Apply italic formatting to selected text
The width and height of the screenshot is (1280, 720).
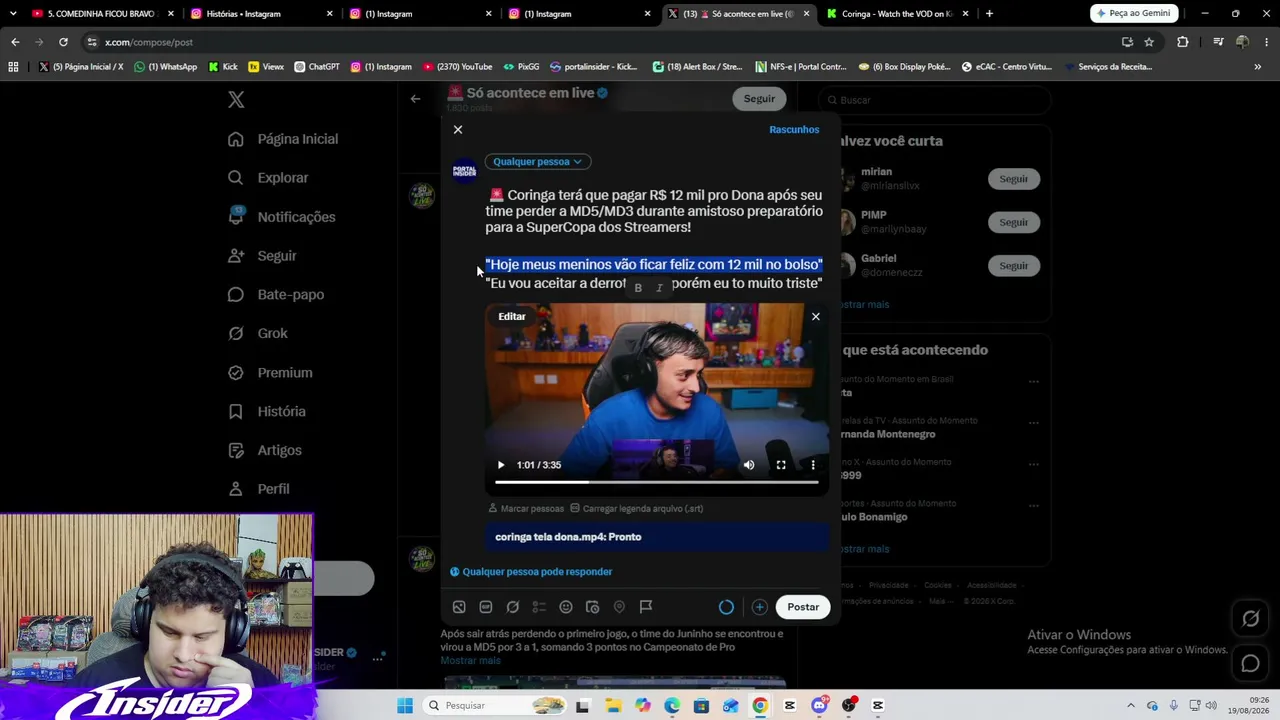click(659, 288)
